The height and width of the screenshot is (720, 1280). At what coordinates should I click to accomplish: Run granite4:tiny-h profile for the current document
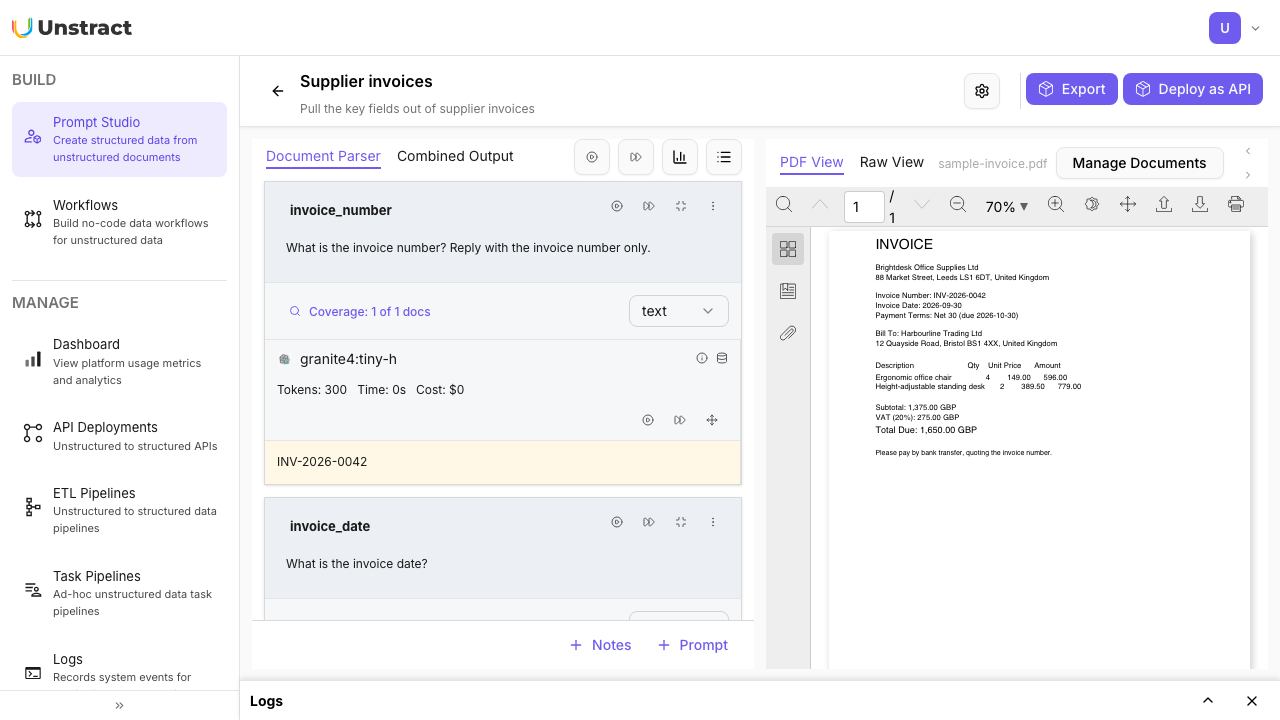click(648, 420)
